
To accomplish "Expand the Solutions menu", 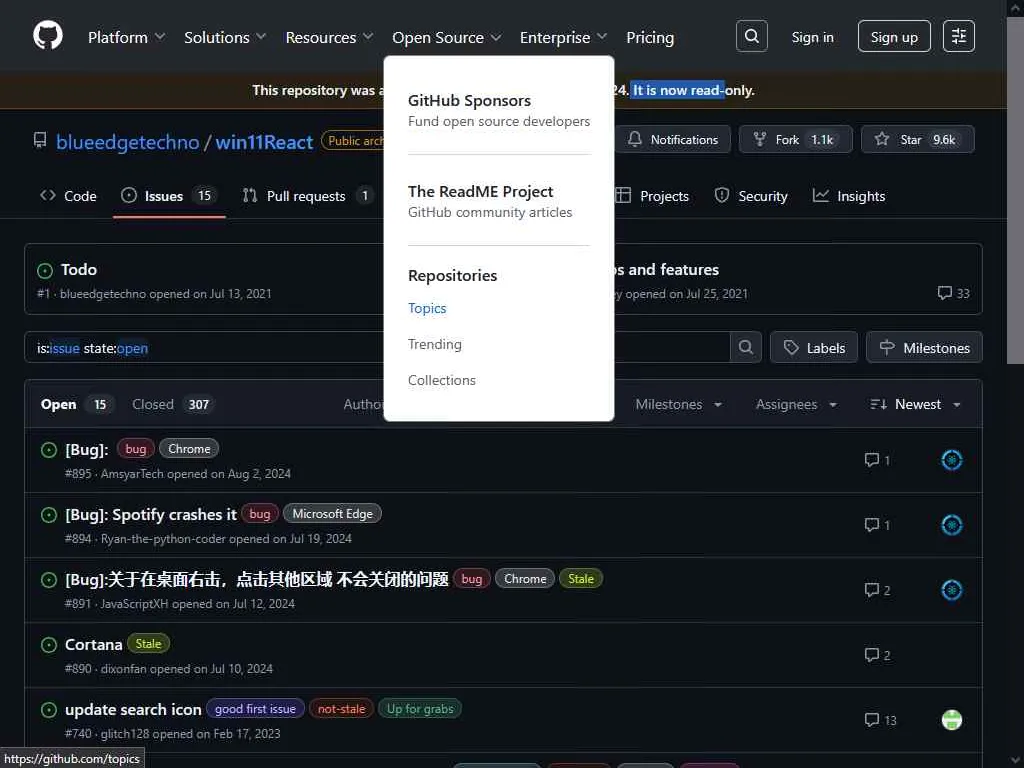I will click(225, 37).
